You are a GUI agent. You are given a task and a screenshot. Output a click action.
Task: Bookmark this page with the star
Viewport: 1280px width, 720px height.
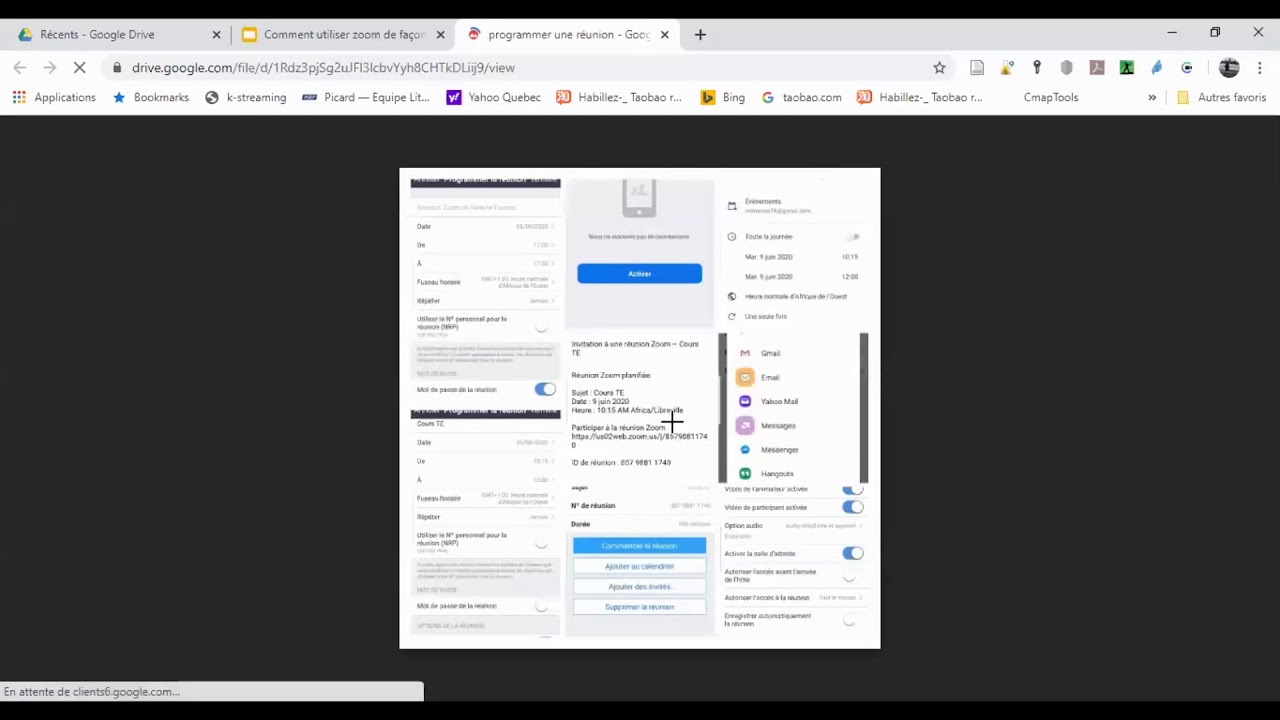click(939, 67)
